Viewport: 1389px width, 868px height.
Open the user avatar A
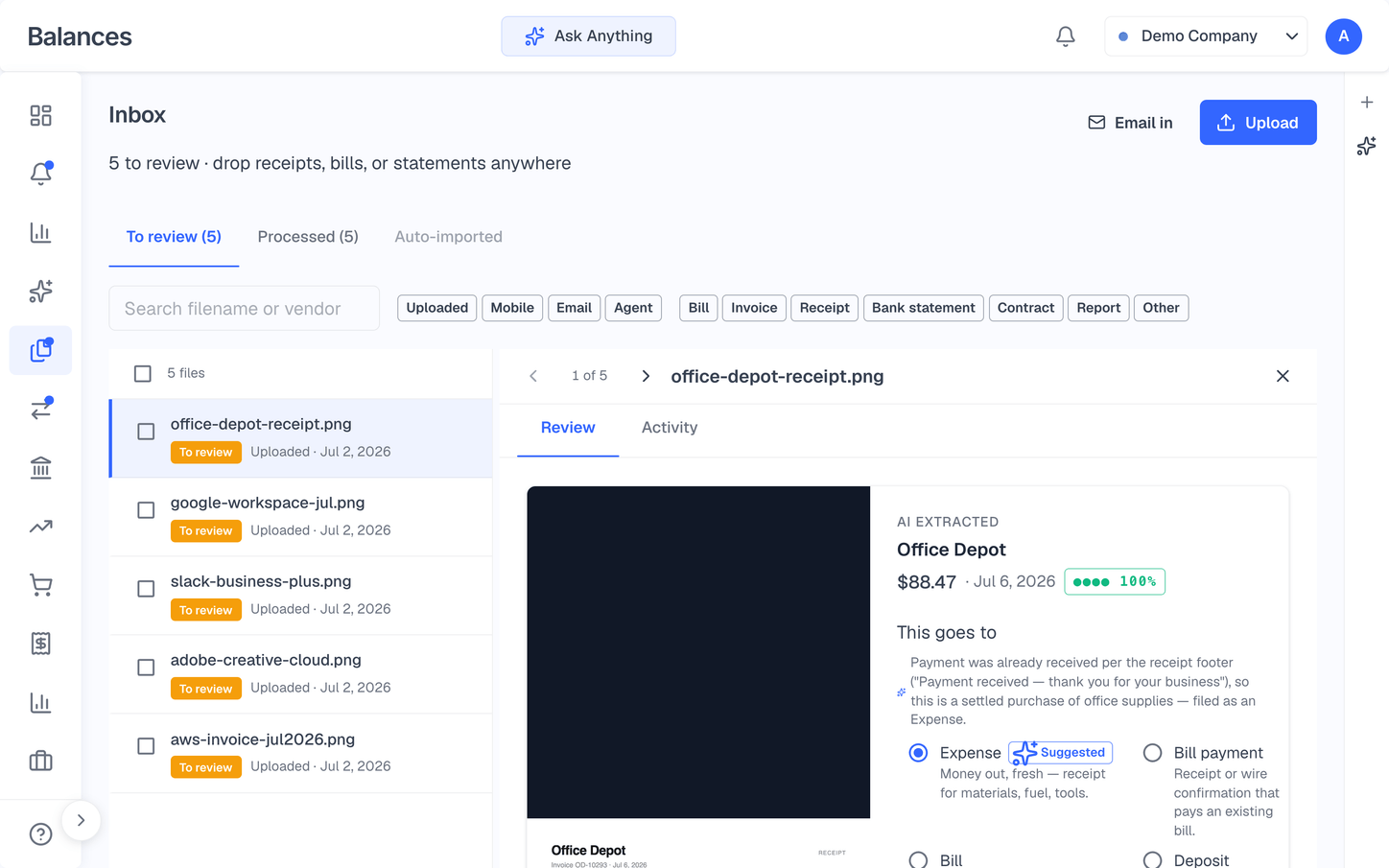click(x=1343, y=36)
